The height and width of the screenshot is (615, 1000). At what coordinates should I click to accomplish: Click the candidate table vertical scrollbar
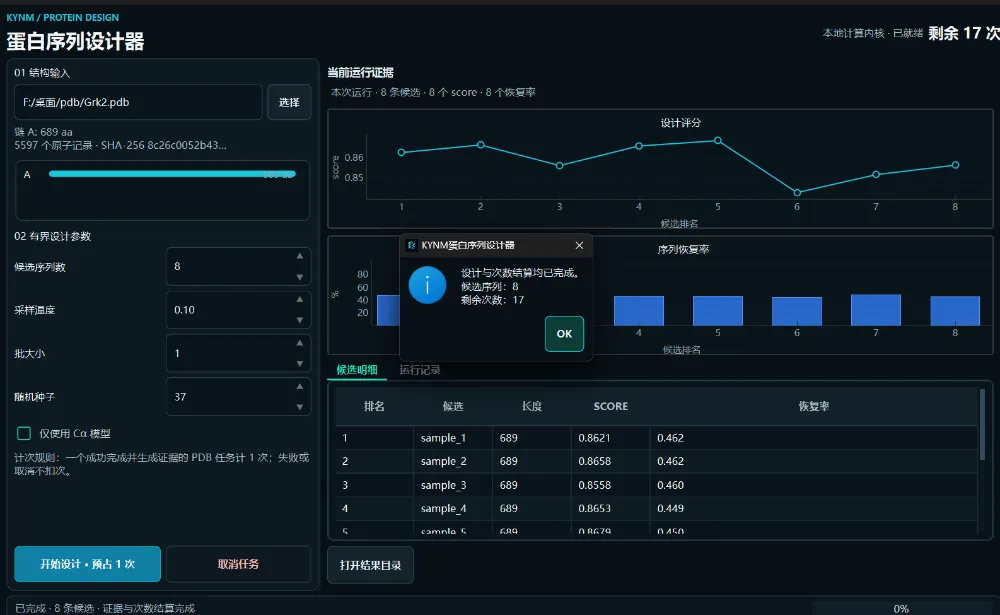click(x=982, y=425)
